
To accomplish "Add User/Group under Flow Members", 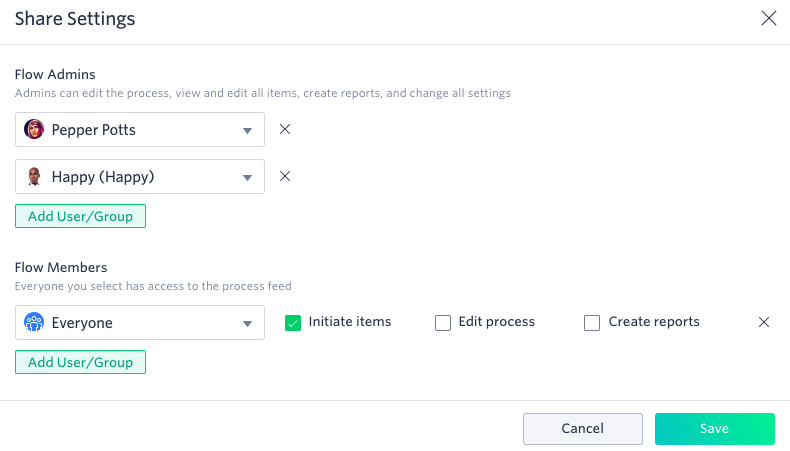I will [81, 362].
